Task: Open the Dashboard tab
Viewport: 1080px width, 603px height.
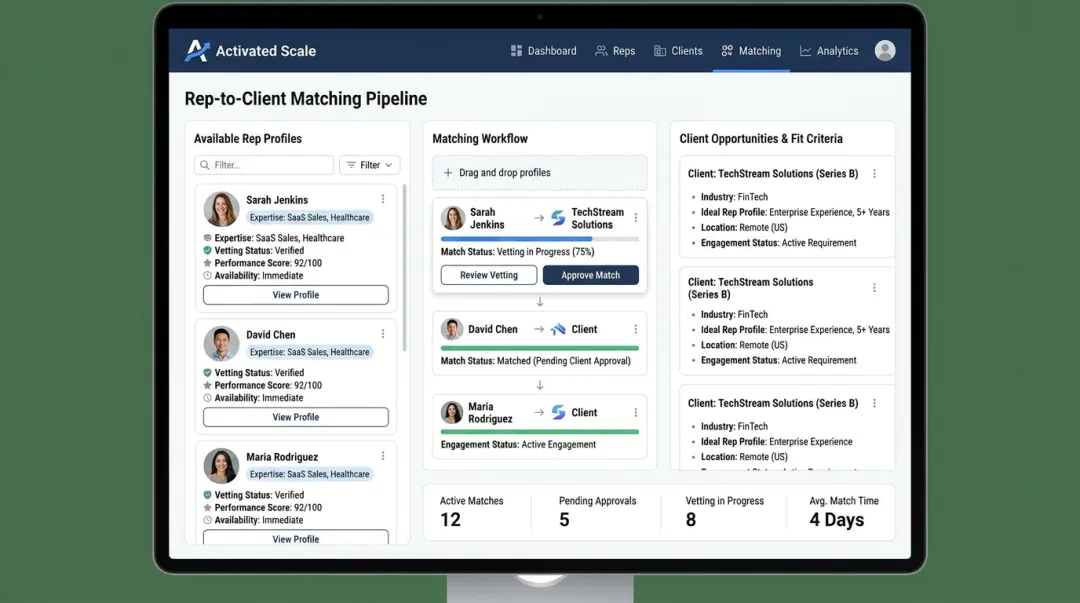Action: tap(543, 51)
